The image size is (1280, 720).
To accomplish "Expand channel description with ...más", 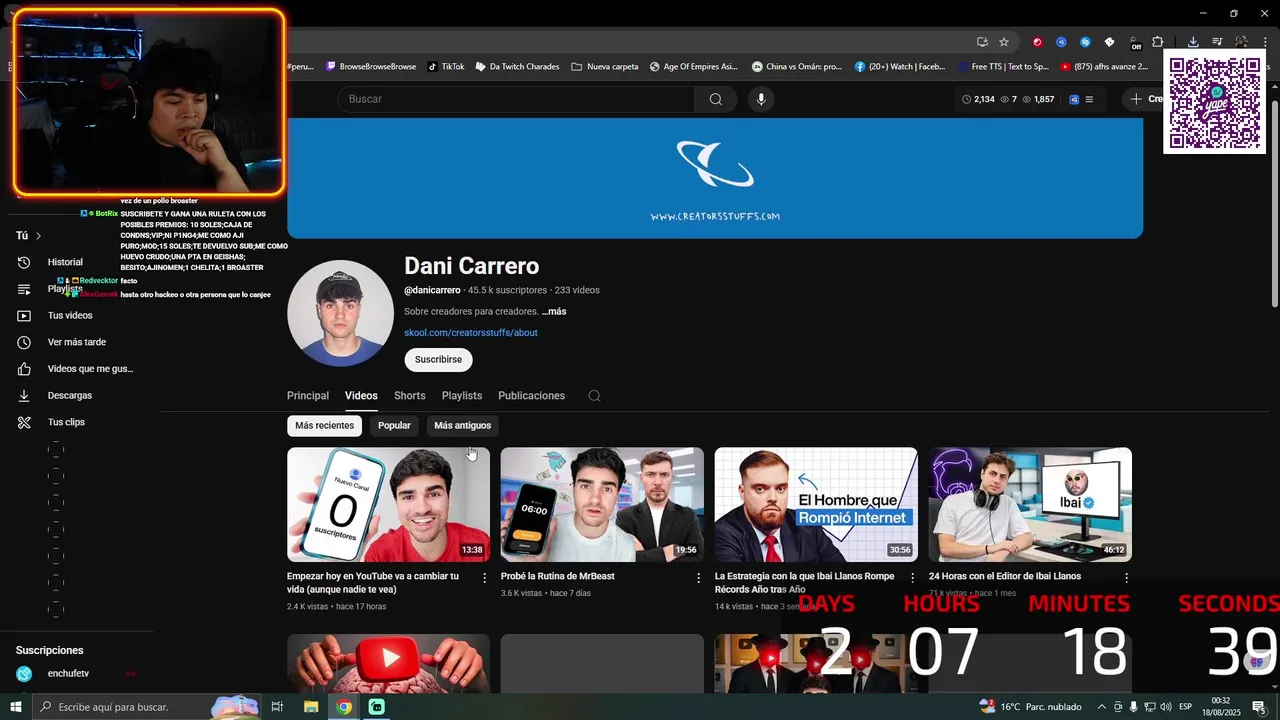I will pos(554,312).
